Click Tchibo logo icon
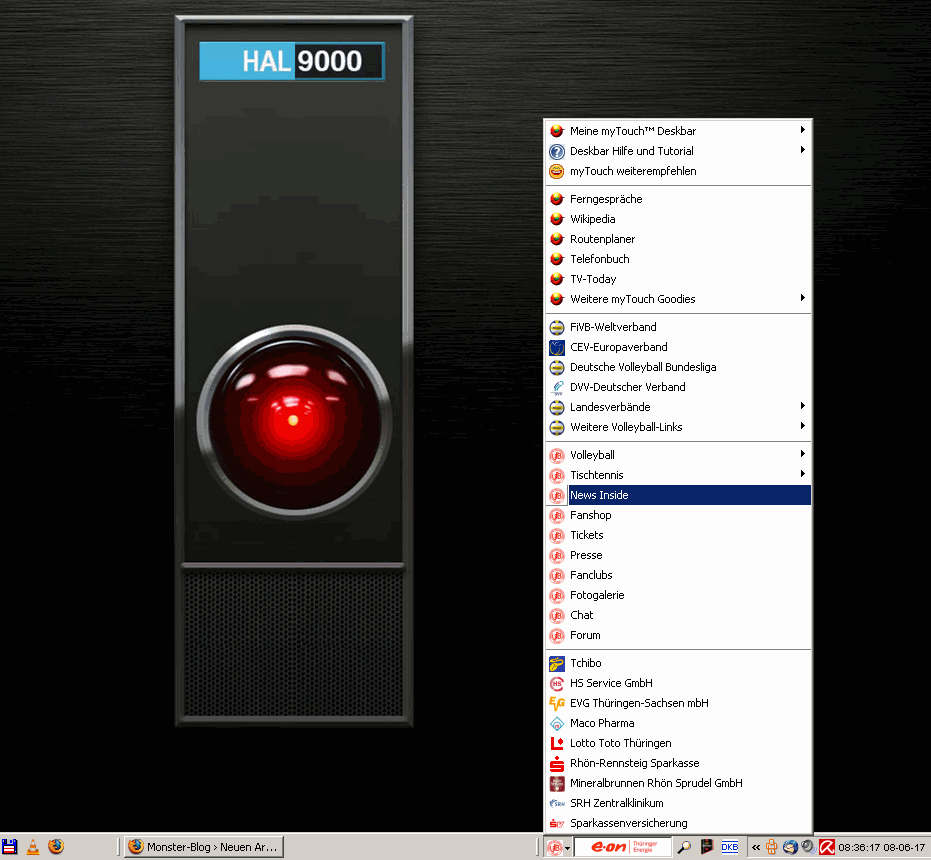 (556, 663)
